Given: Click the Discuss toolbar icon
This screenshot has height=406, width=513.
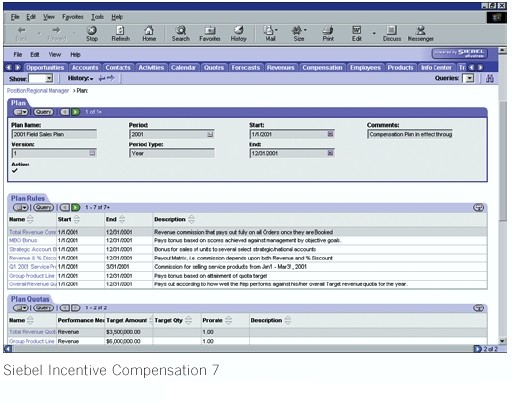Looking at the screenshot, I should coord(392,30).
